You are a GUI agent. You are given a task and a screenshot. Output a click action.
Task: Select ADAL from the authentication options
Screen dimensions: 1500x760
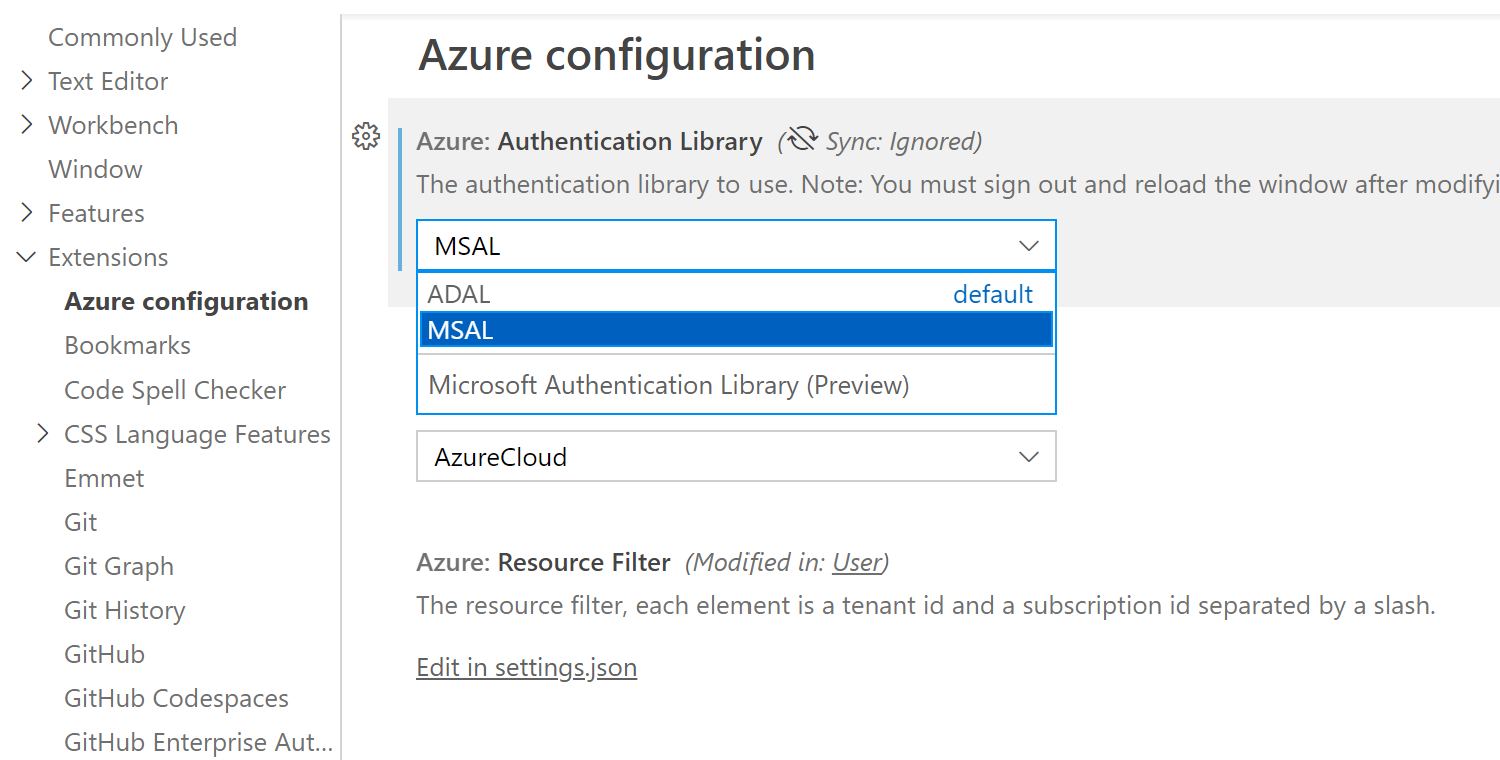click(459, 294)
